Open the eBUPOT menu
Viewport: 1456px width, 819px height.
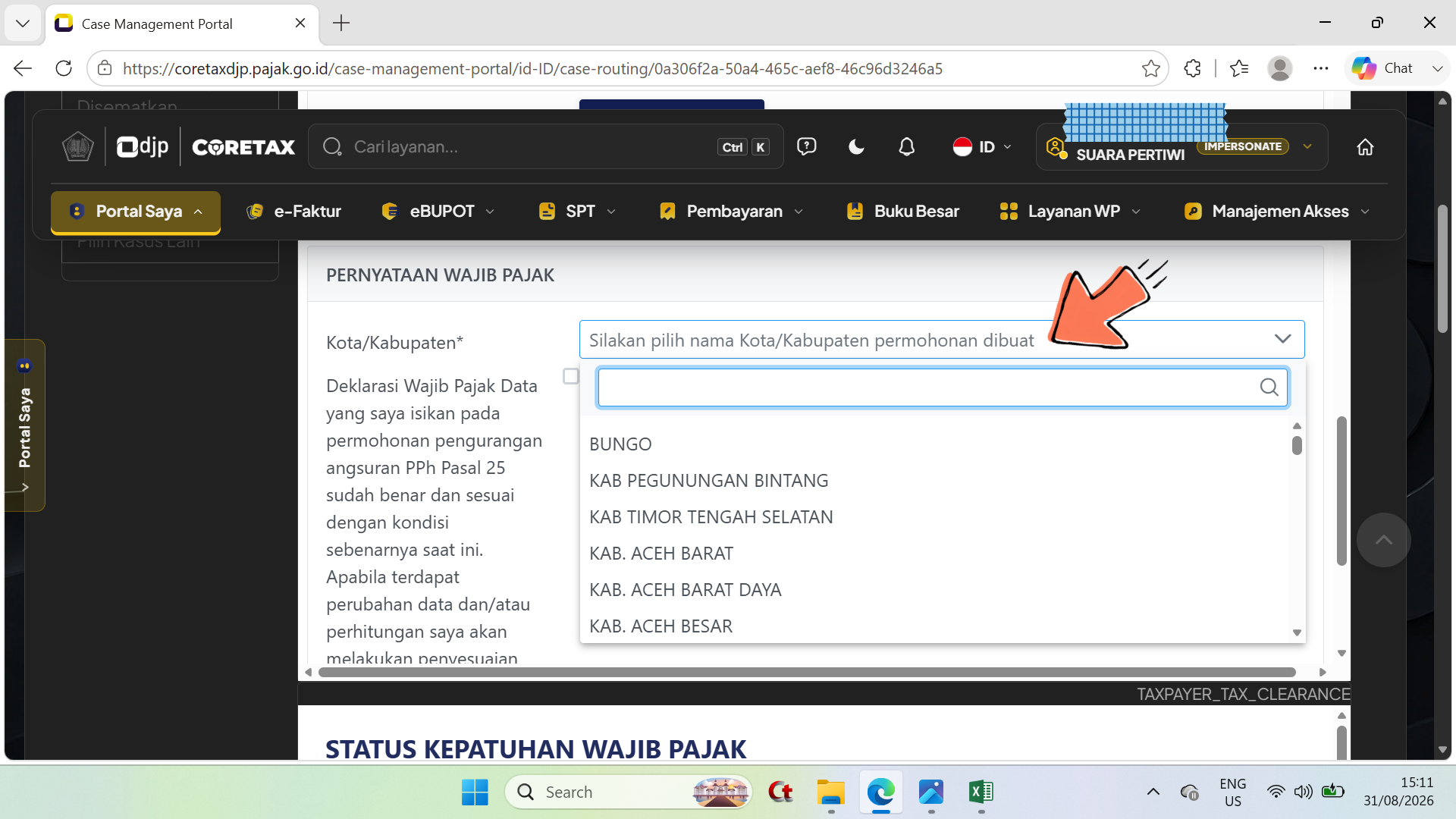coord(438,212)
